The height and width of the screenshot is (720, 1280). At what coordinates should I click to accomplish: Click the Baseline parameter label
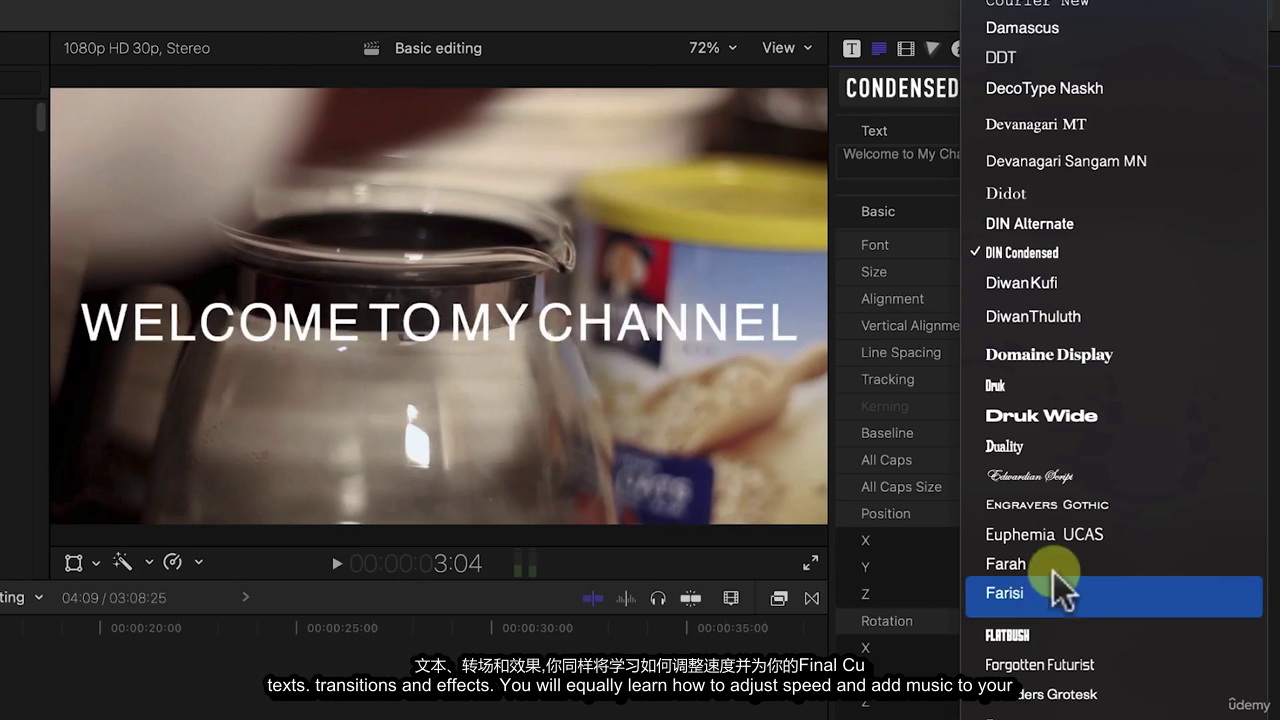887,433
